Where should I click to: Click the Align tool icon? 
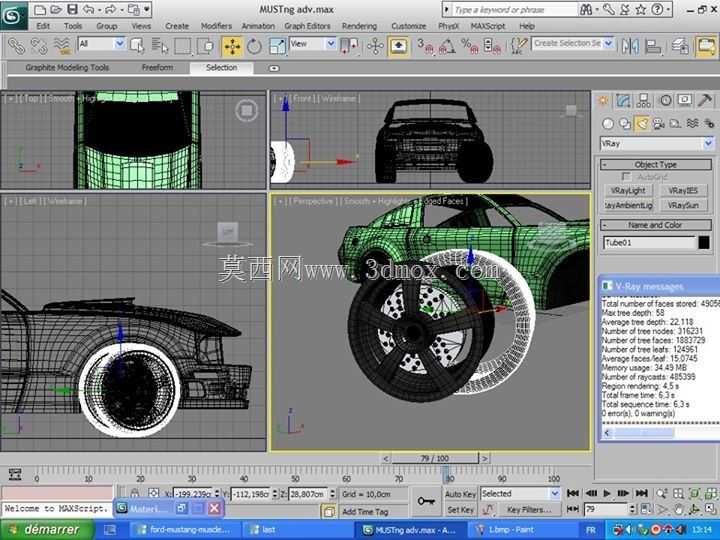click(653, 46)
